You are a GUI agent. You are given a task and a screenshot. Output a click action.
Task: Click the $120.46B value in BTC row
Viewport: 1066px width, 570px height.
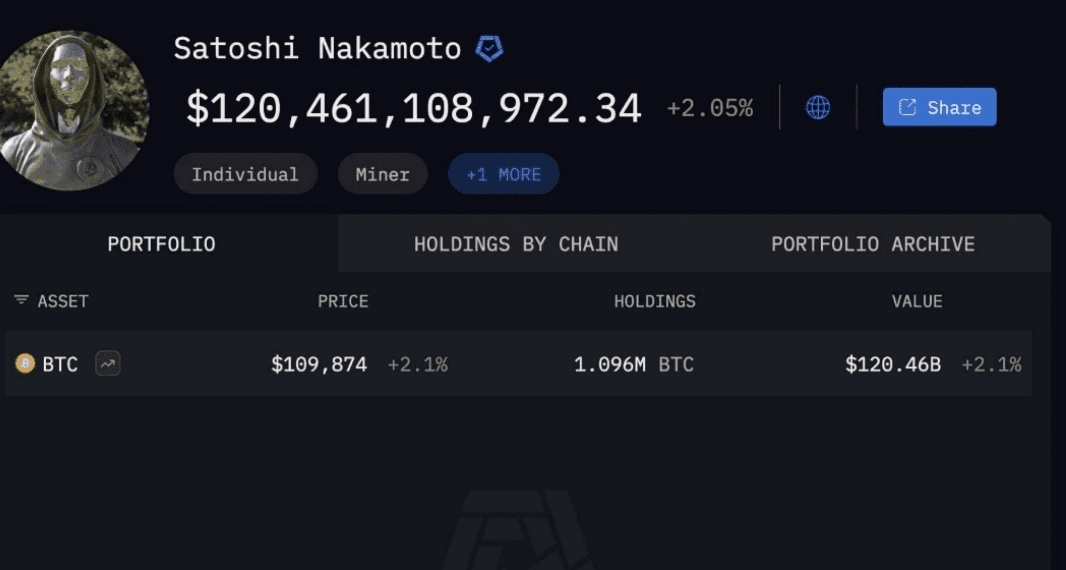[x=893, y=365]
